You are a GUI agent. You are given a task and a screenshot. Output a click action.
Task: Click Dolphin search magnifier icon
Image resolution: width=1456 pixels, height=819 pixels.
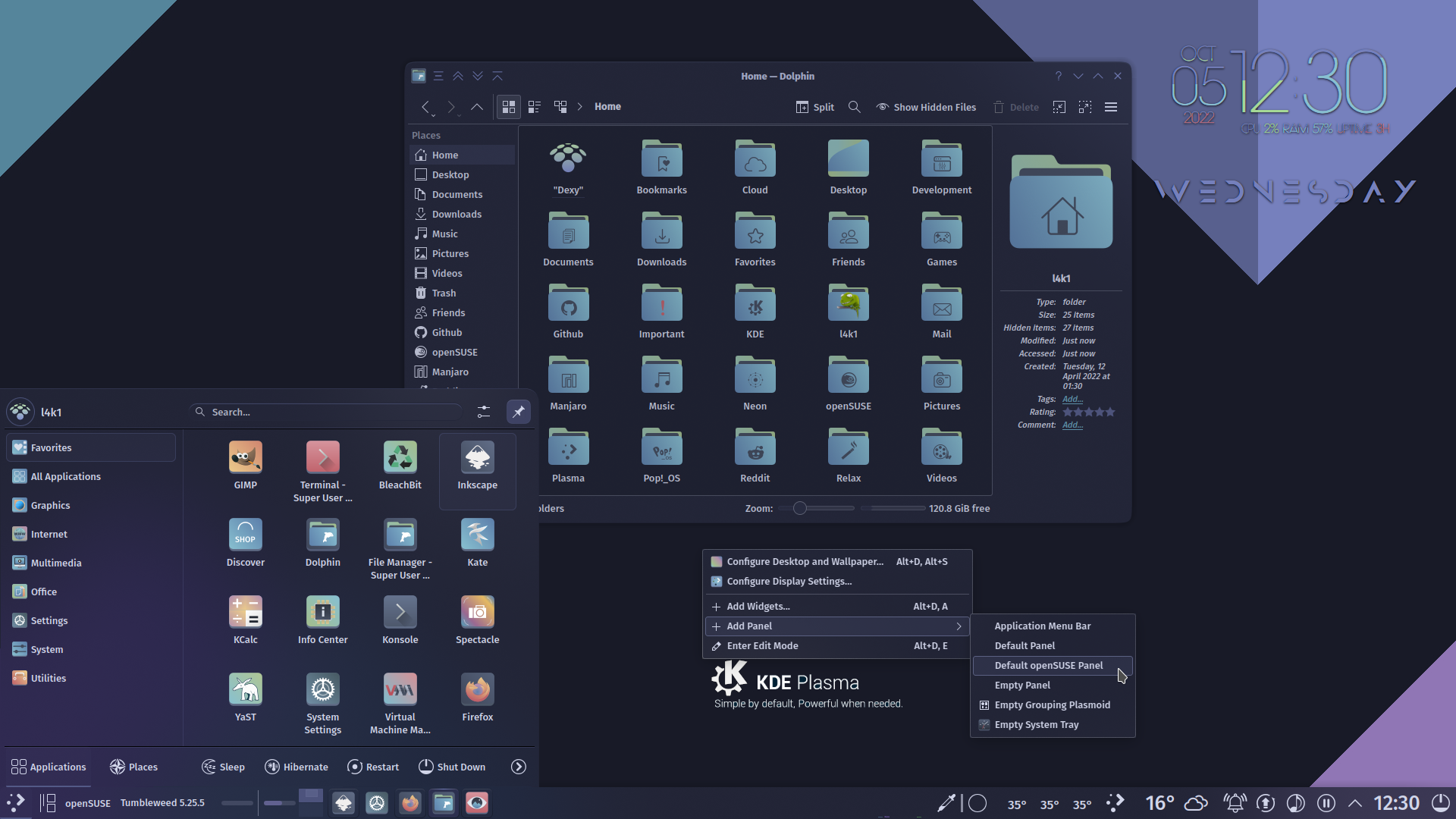coord(854,107)
